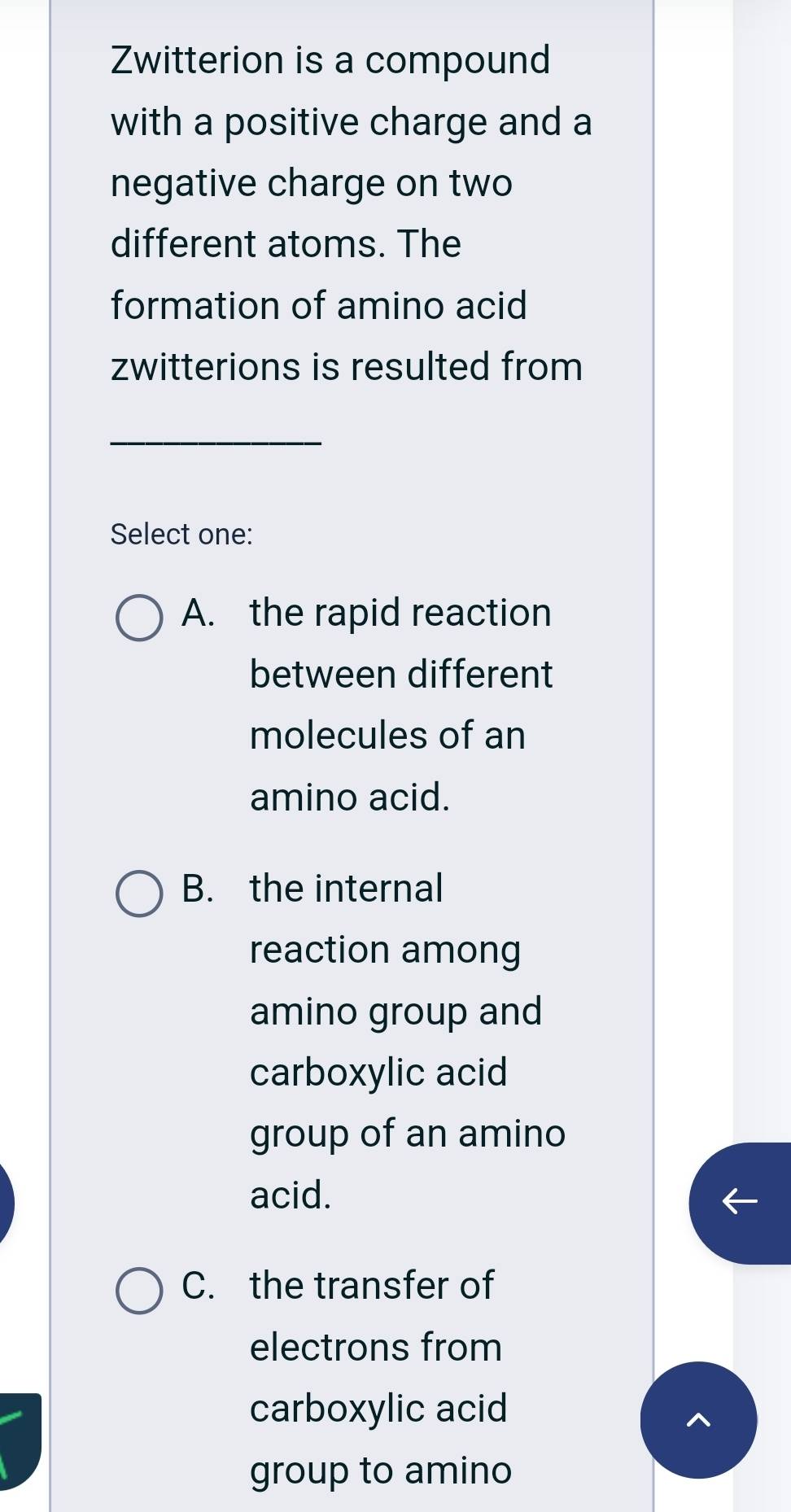The height and width of the screenshot is (1512, 791).
Task: Click the dark blue half-circle at left edge
Action: click(5, 1203)
